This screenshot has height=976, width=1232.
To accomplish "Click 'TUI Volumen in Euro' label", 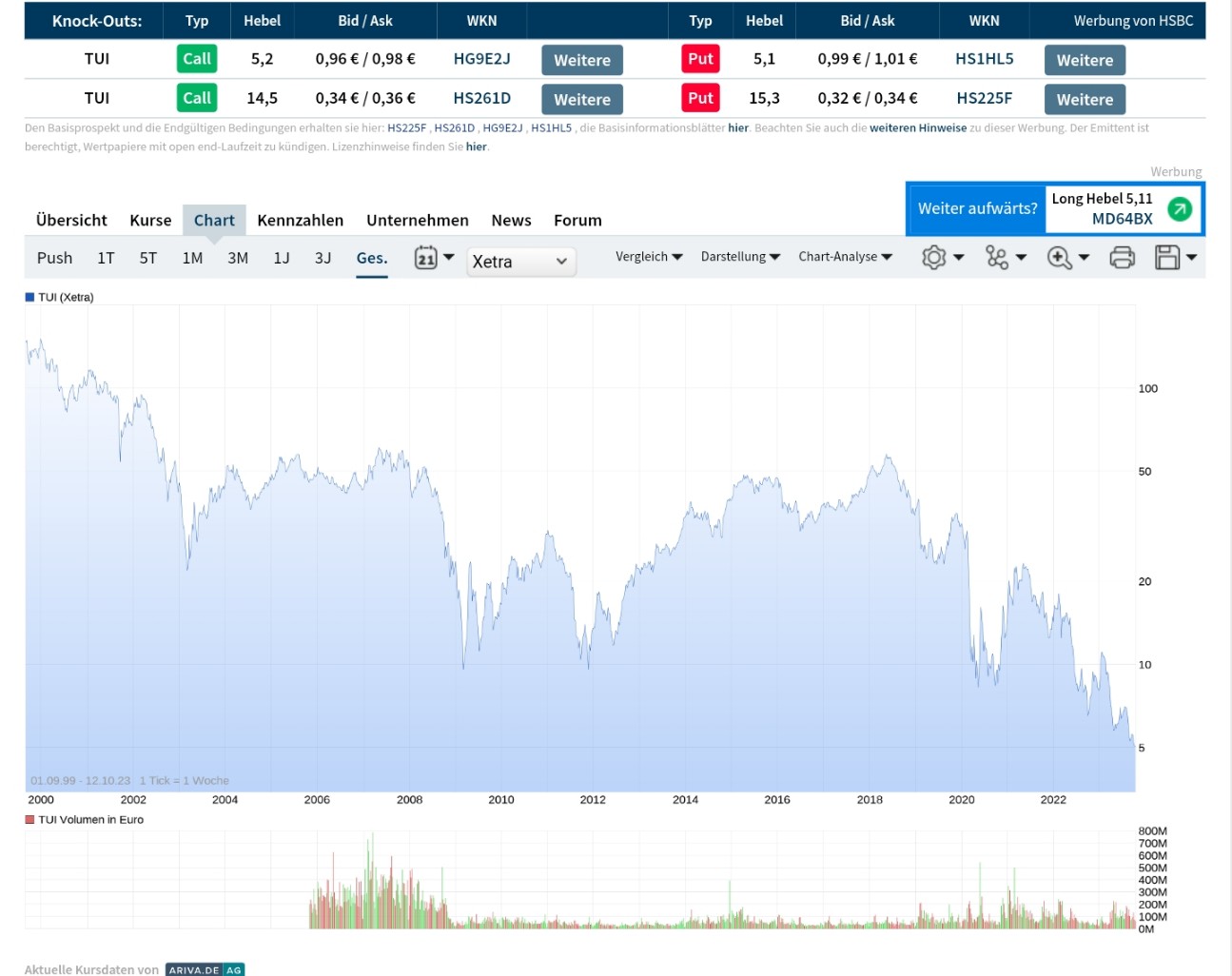I will 91,820.
